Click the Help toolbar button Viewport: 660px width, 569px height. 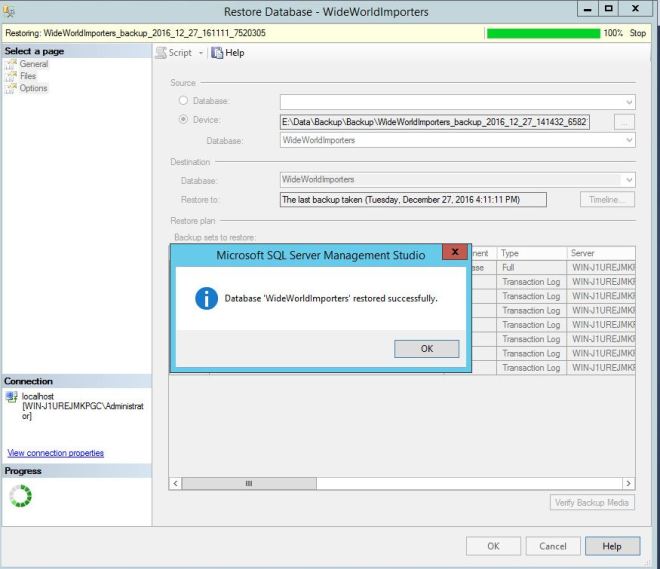(228, 53)
